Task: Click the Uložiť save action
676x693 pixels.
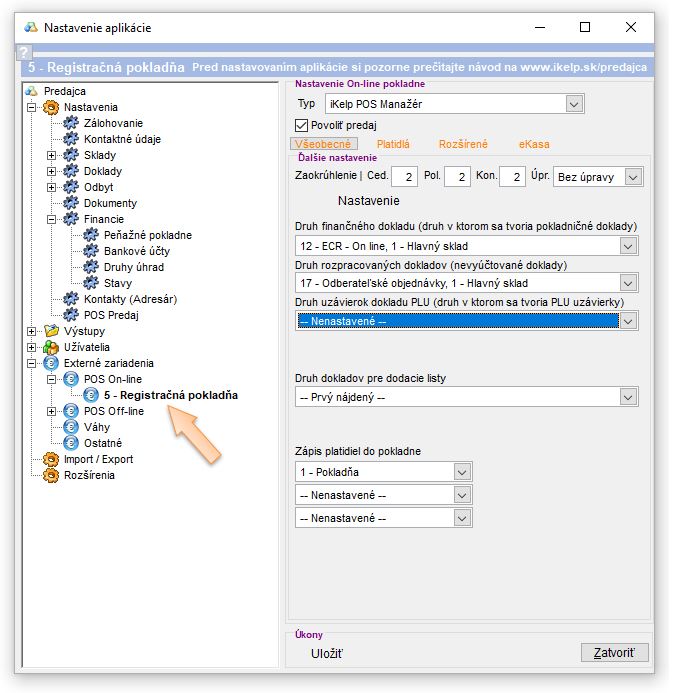Action: [x=326, y=653]
